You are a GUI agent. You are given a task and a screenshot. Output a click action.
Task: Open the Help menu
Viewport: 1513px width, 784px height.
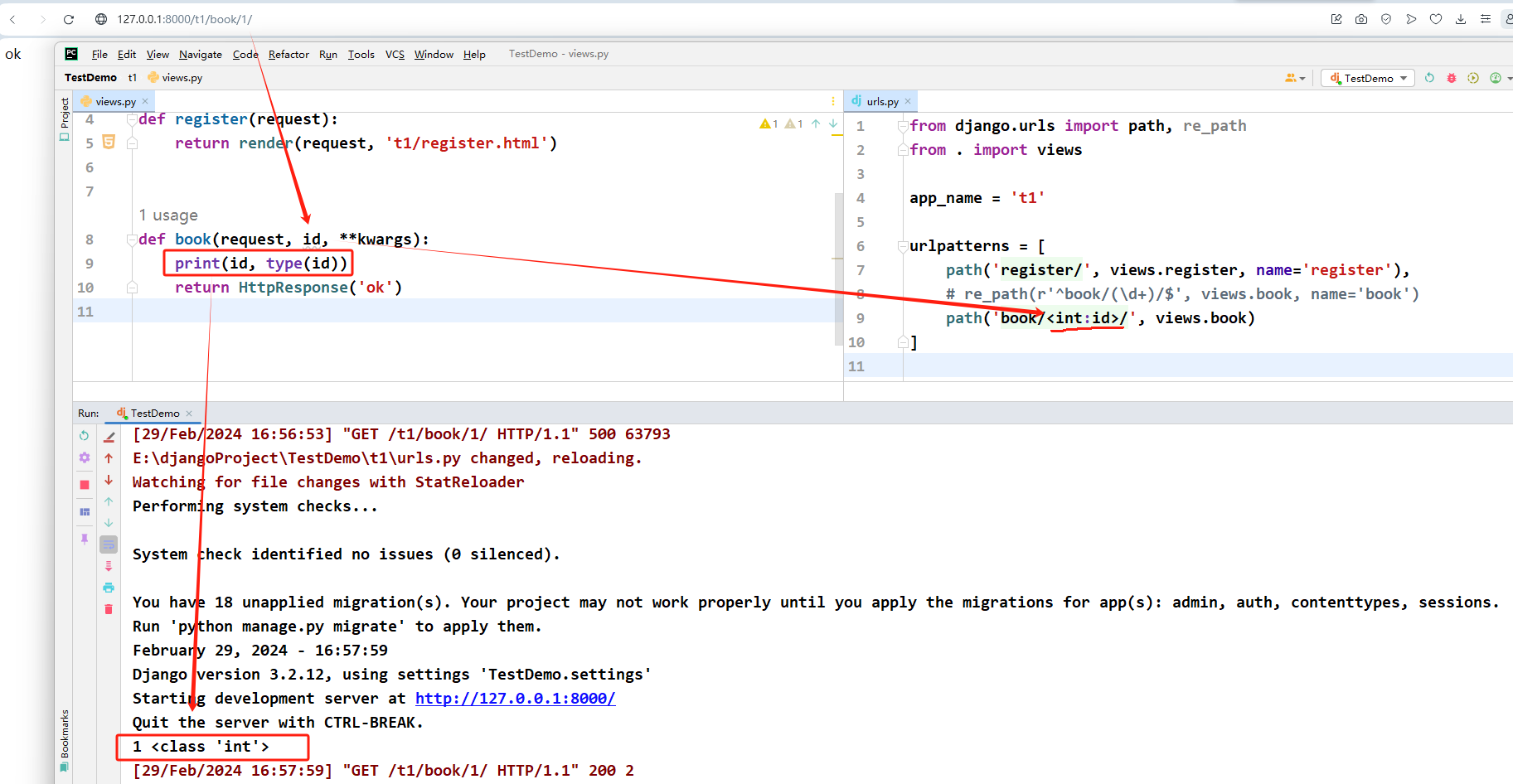click(x=474, y=54)
